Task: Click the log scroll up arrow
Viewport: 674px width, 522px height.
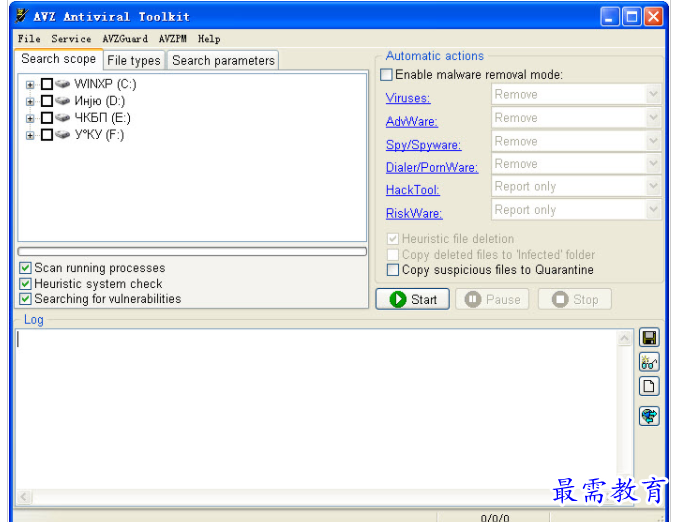Action: [x=624, y=339]
